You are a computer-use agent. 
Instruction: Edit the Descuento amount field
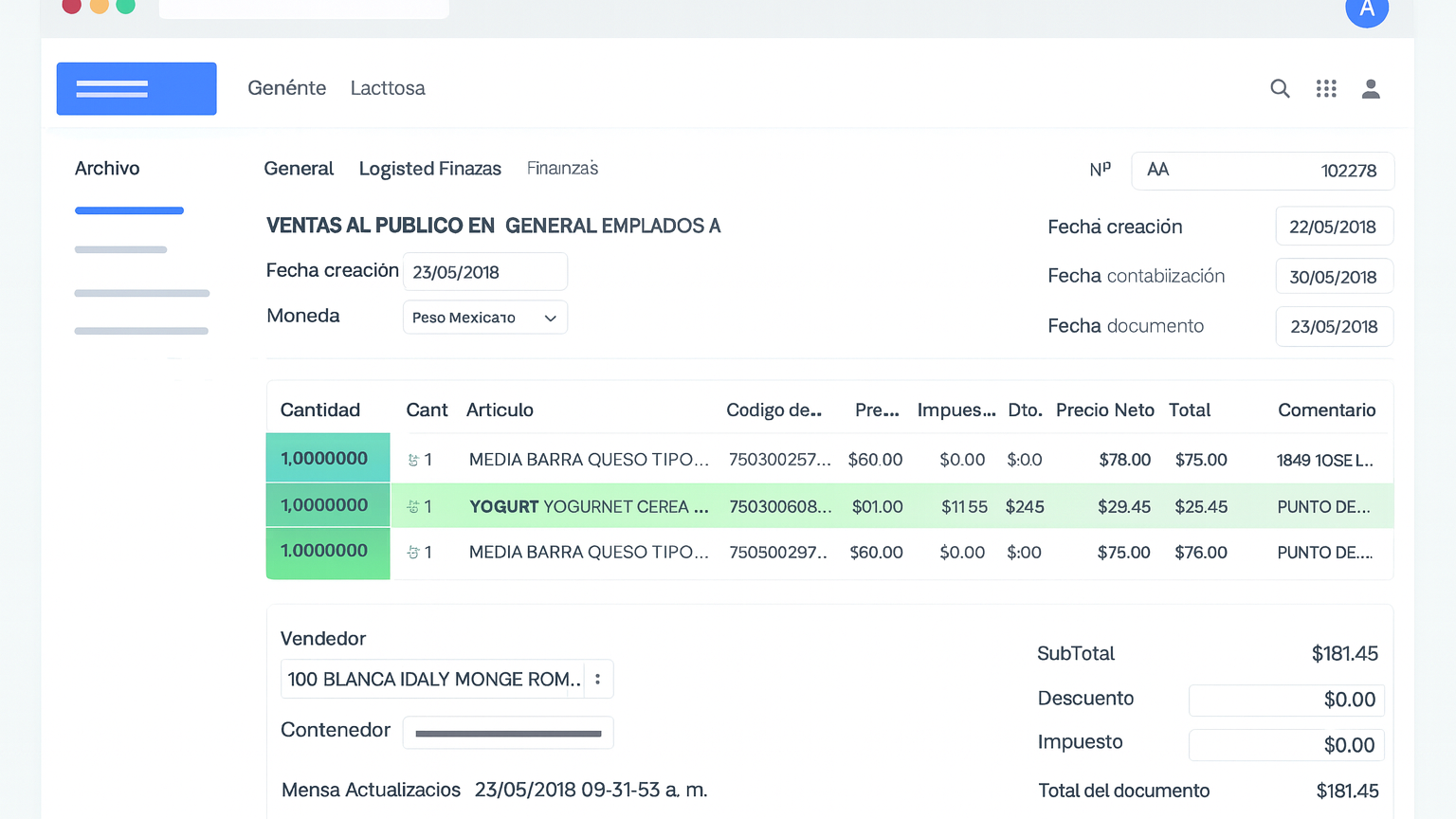[1286, 700]
